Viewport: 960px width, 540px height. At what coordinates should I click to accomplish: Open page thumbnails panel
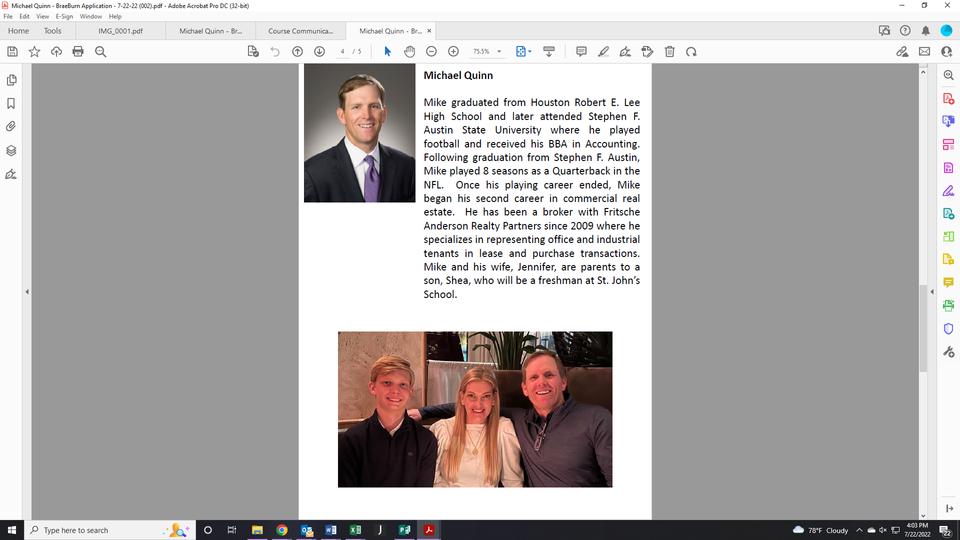coord(11,80)
